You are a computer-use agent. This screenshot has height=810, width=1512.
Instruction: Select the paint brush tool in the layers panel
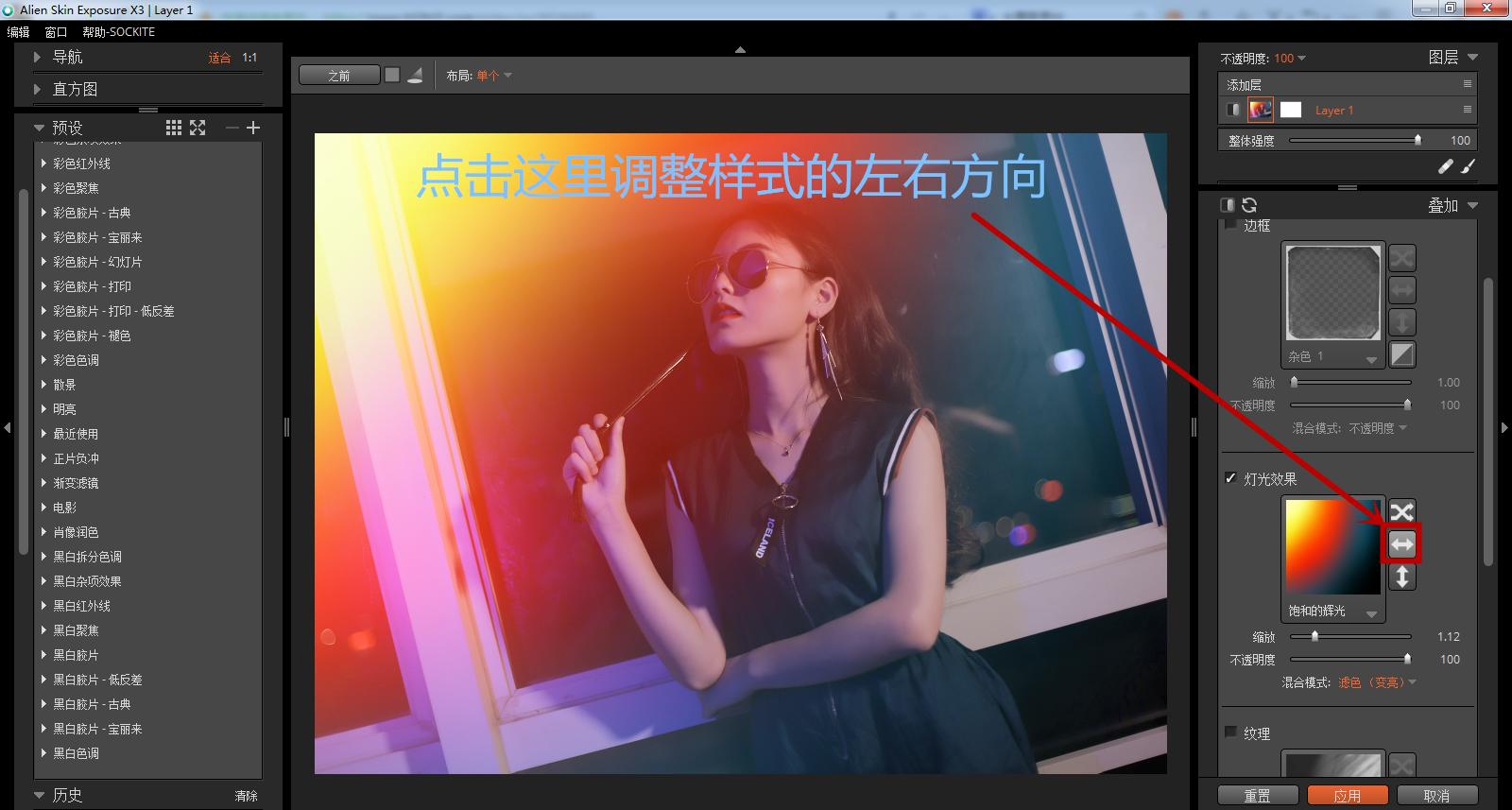pyautogui.click(x=1468, y=166)
